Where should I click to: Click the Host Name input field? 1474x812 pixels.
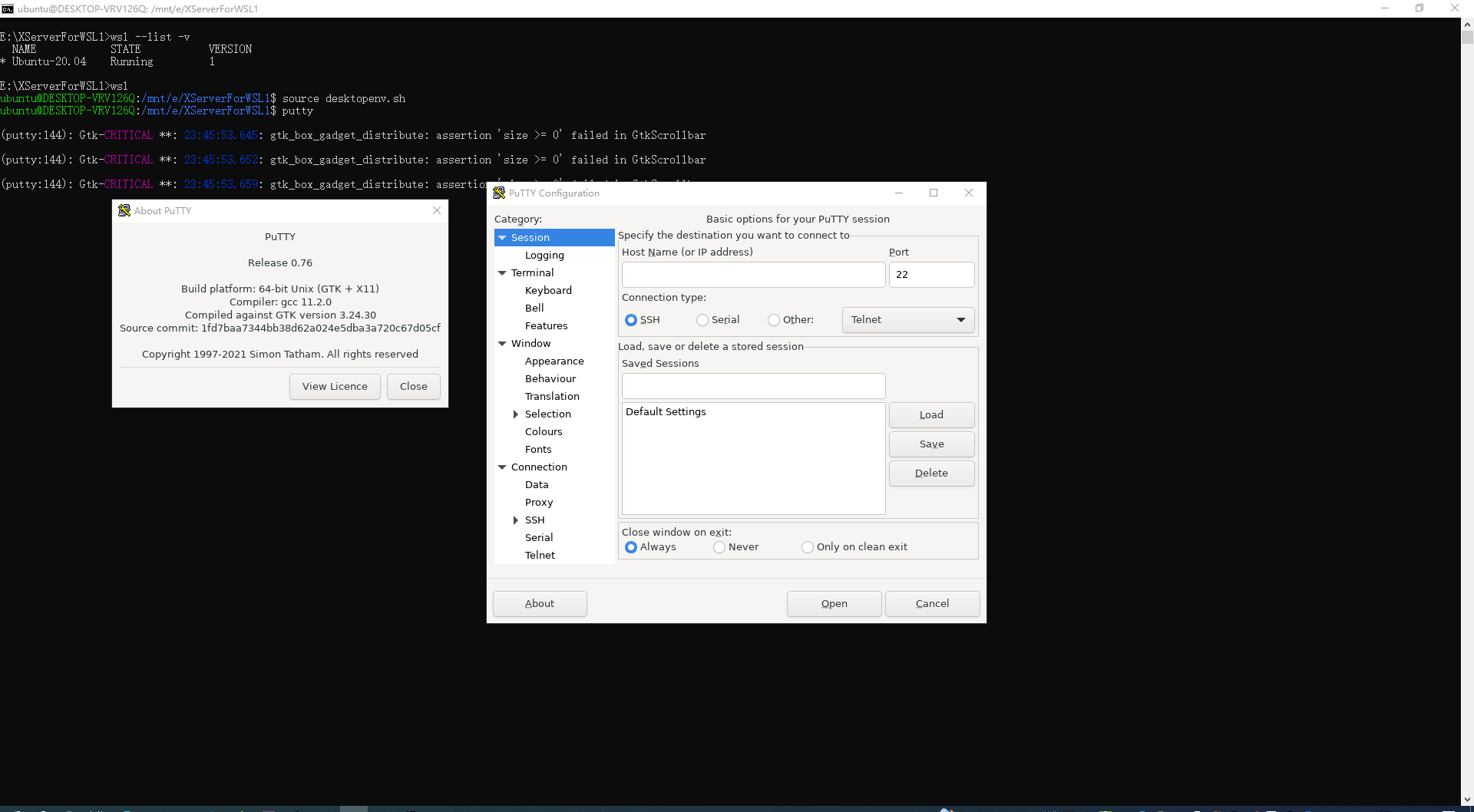click(753, 275)
